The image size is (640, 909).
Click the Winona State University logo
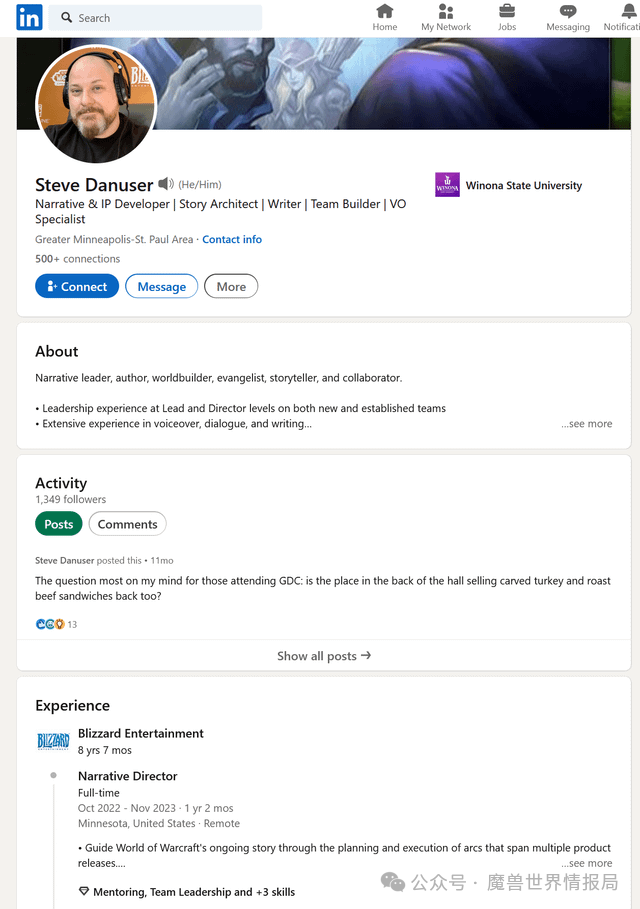pyautogui.click(x=447, y=185)
